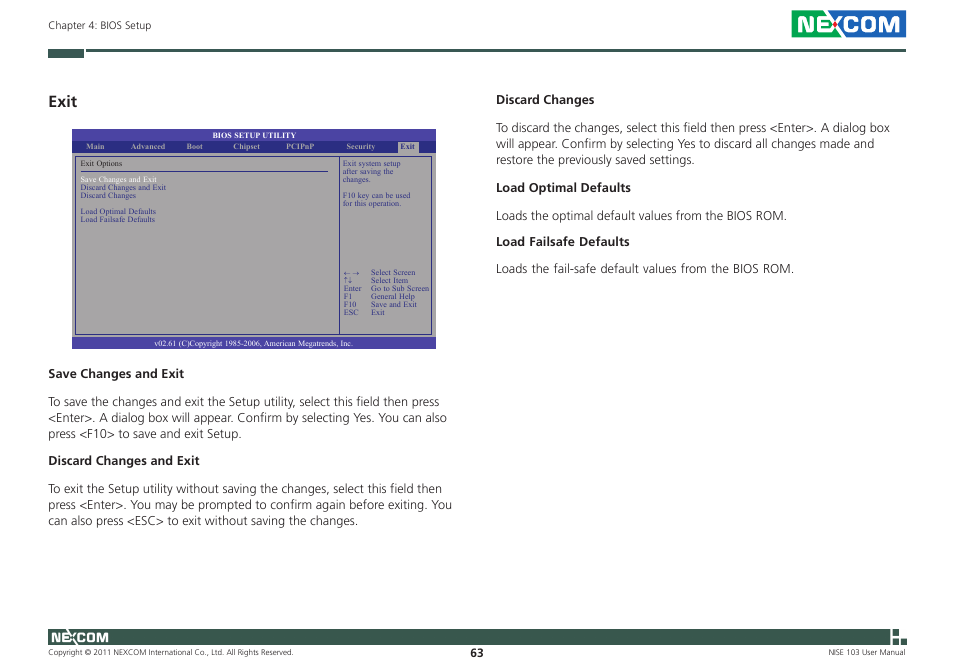Image resolution: width=954 pixels, height=672 pixels.
Task: Switch to the Boot tab
Action: click(x=195, y=147)
